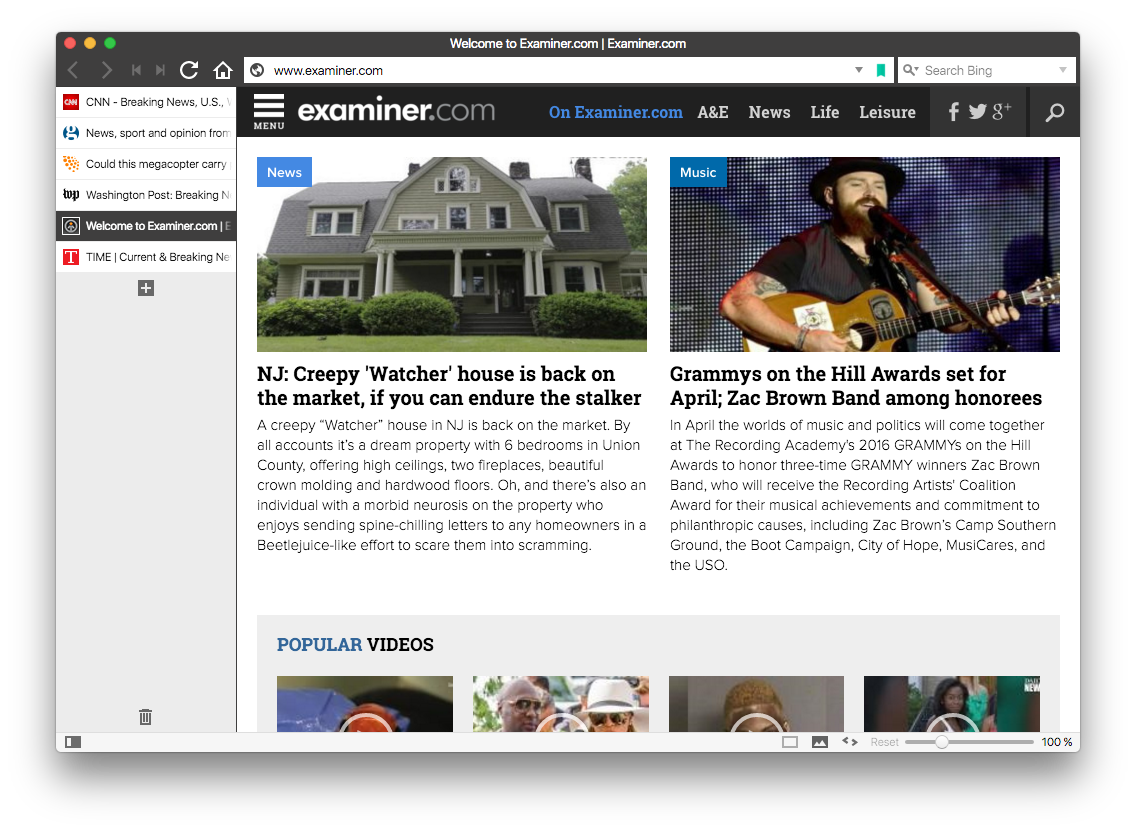This screenshot has width=1136, height=832.
Task: Open the Grammys on the Hill headline
Action: tap(856, 386)
